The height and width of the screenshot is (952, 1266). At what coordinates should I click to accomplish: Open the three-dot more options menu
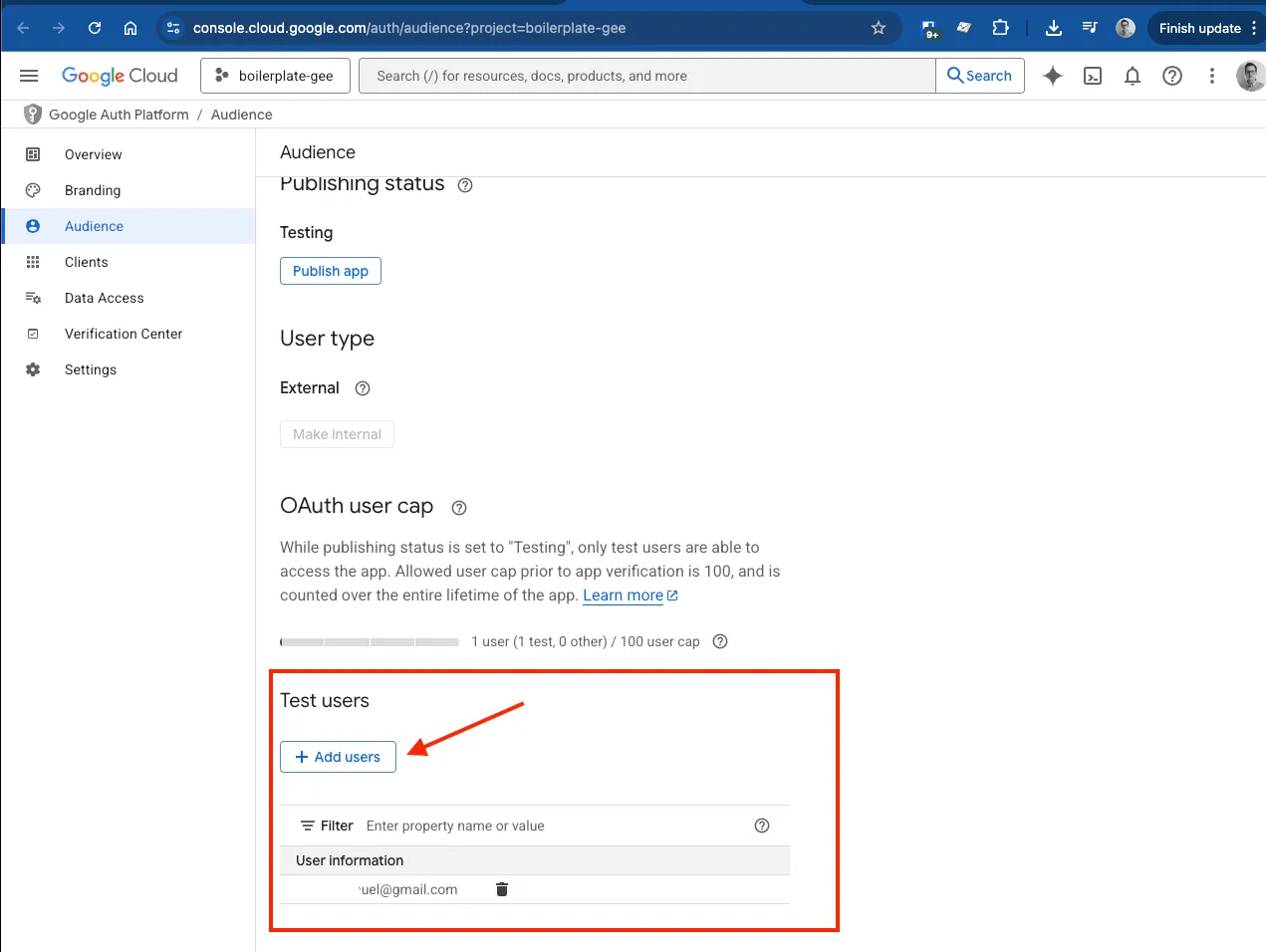(1212, 76)
